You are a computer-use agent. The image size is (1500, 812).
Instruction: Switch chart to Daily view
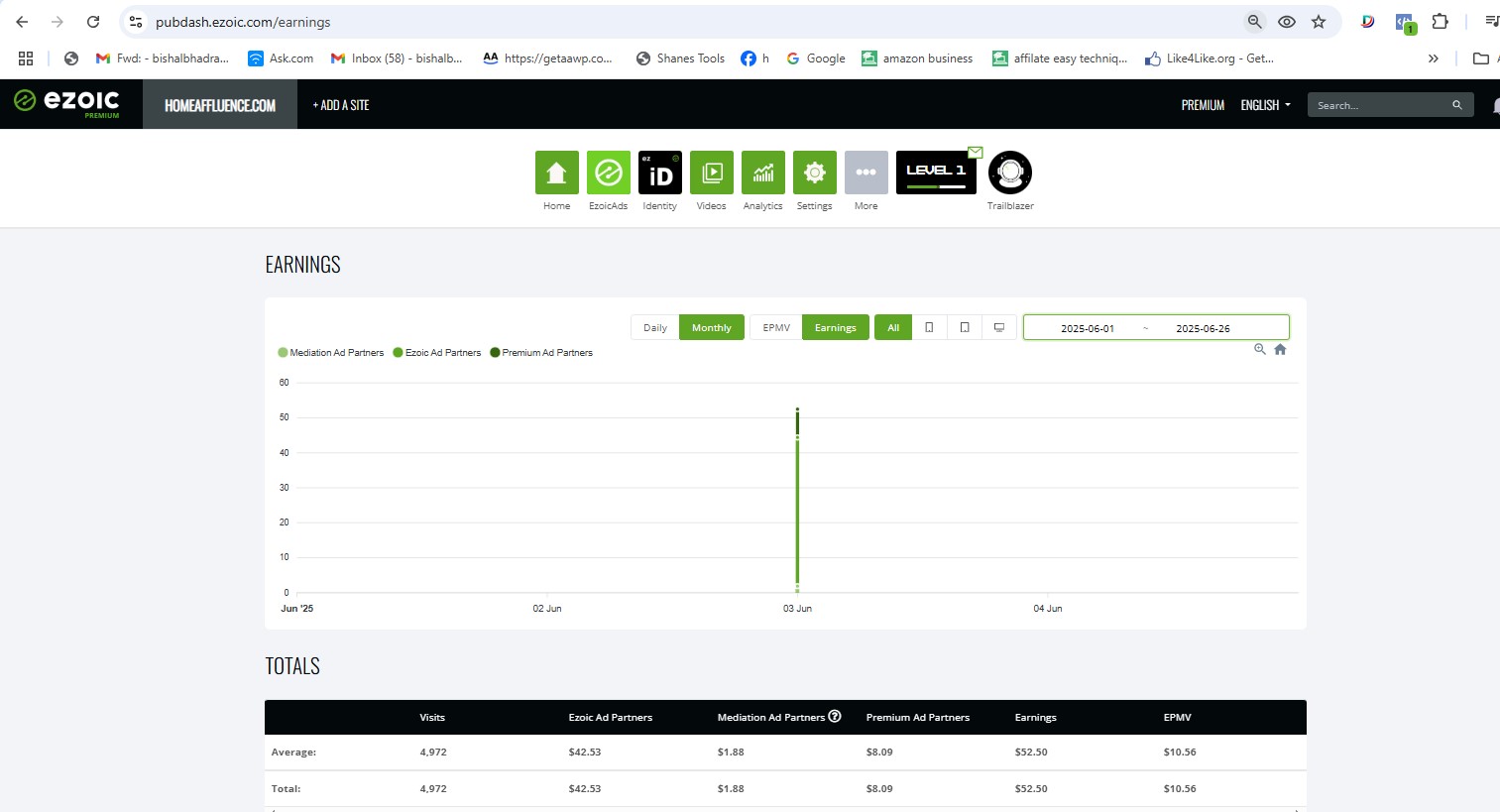point(655,327)
